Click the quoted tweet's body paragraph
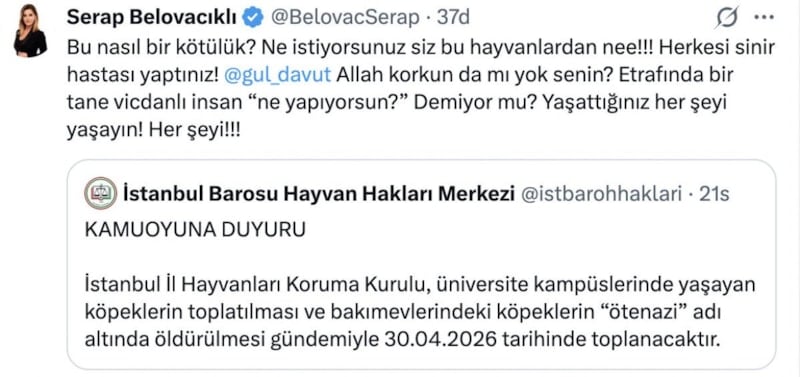 tap(419, 313)
